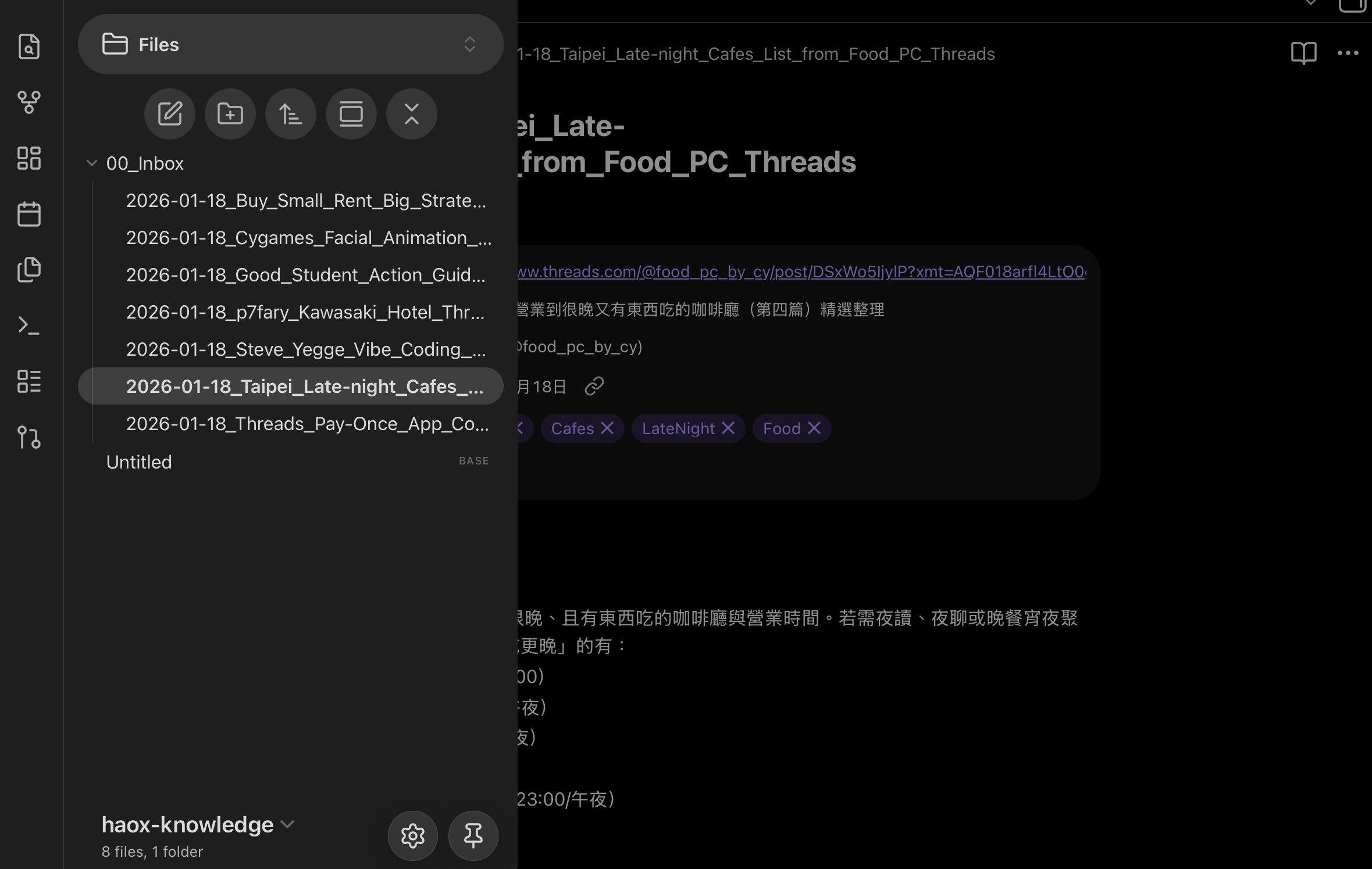Collapse the 00_Inbox folder
The height and width of the screenshot is (869, 1372).
tap(91, 163)
